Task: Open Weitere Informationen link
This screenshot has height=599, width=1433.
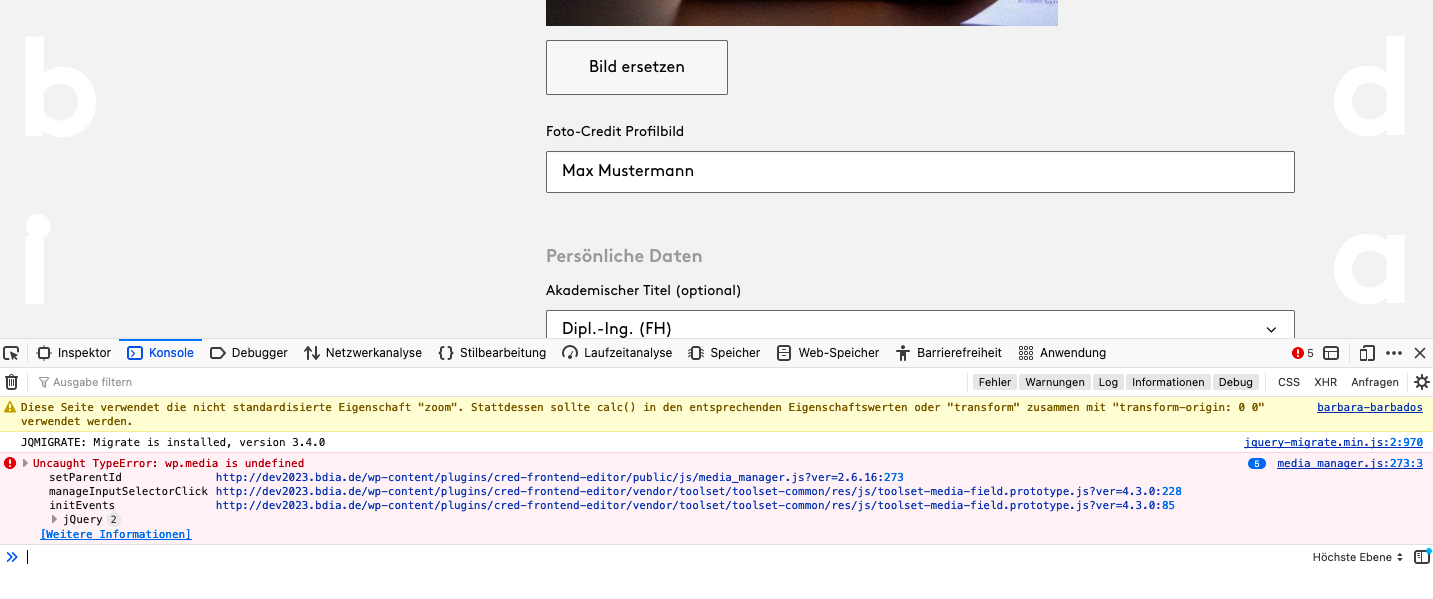Action: (x=116, y=534)
